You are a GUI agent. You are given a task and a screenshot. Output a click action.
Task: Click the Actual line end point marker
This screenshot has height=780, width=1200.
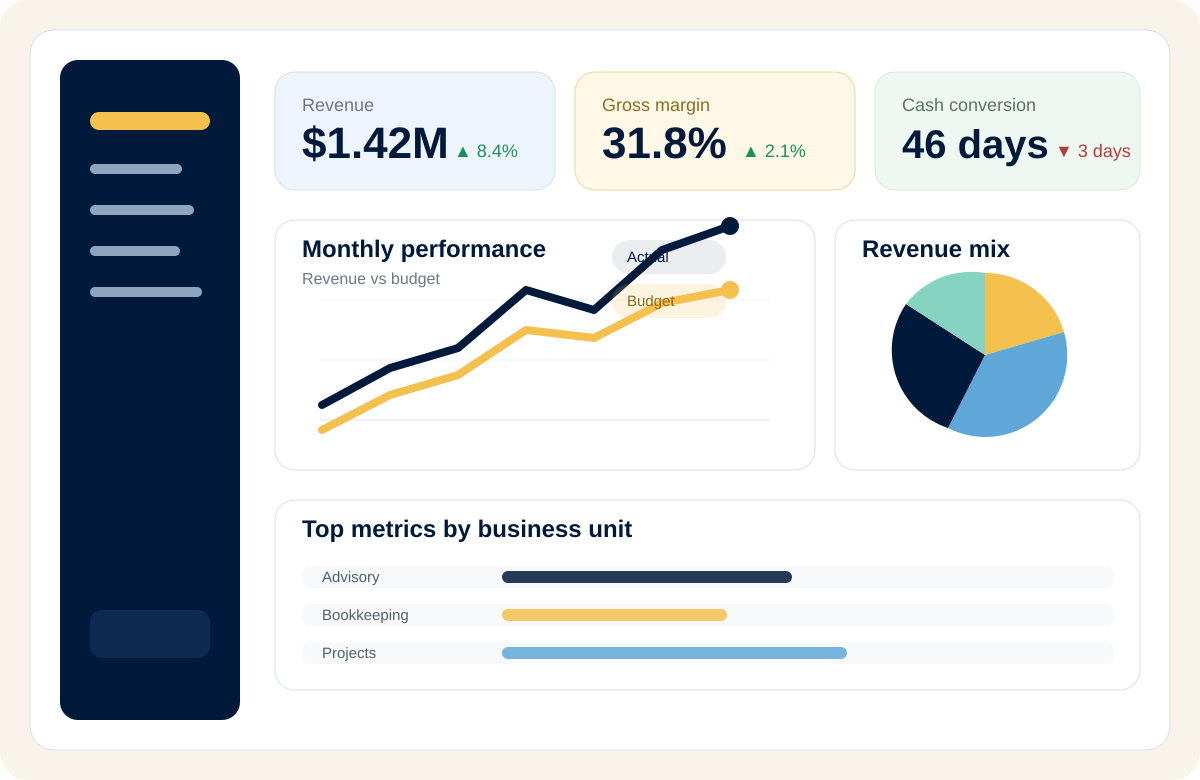pyautogui.click(x=730, y=226)
